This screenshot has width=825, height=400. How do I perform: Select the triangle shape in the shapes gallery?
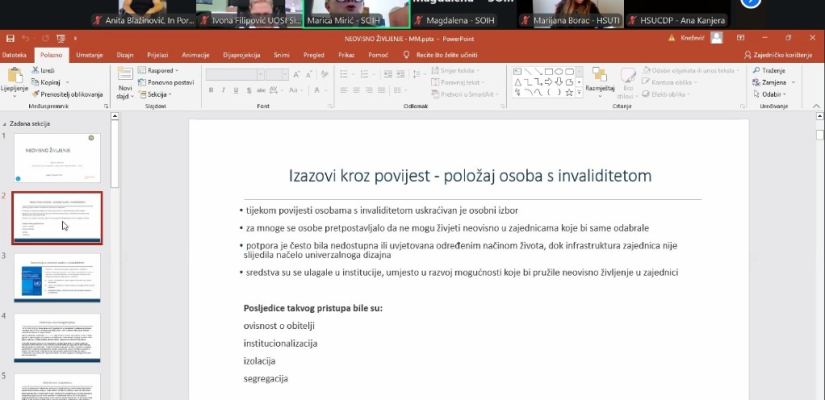pos(517,82)
